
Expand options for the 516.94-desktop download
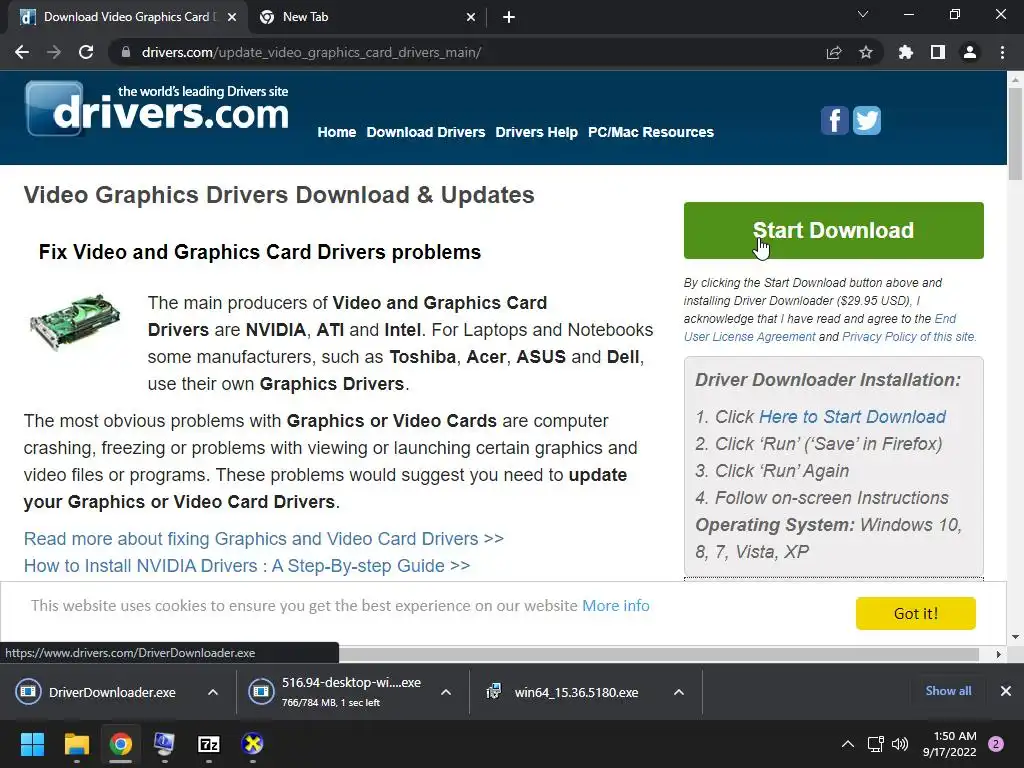coord(446,692)
